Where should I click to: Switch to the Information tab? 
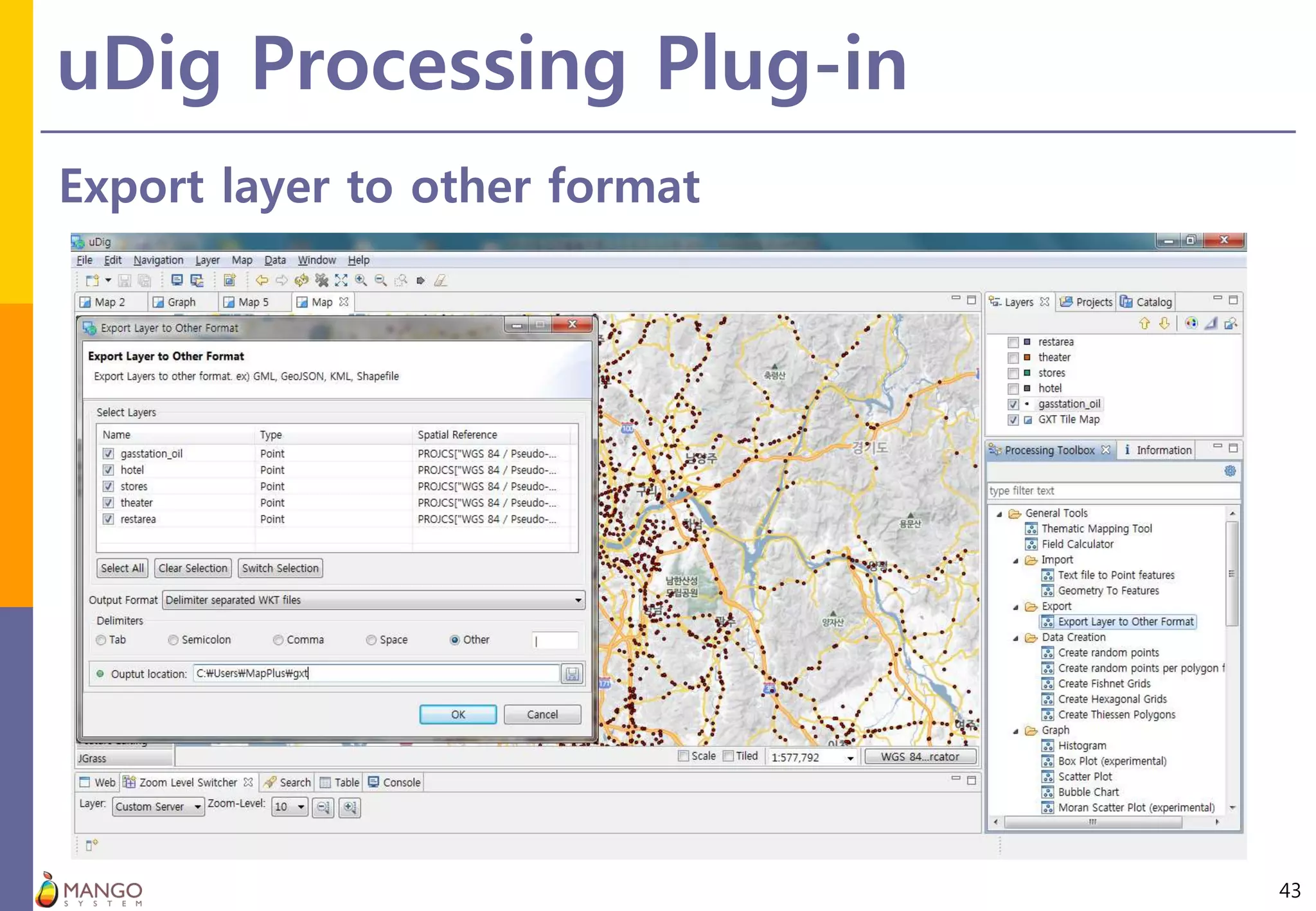1157,450
